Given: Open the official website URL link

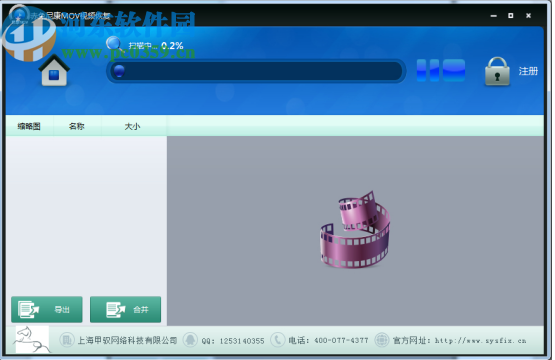Looking at the screenshot, I should [x=480, y=341].
